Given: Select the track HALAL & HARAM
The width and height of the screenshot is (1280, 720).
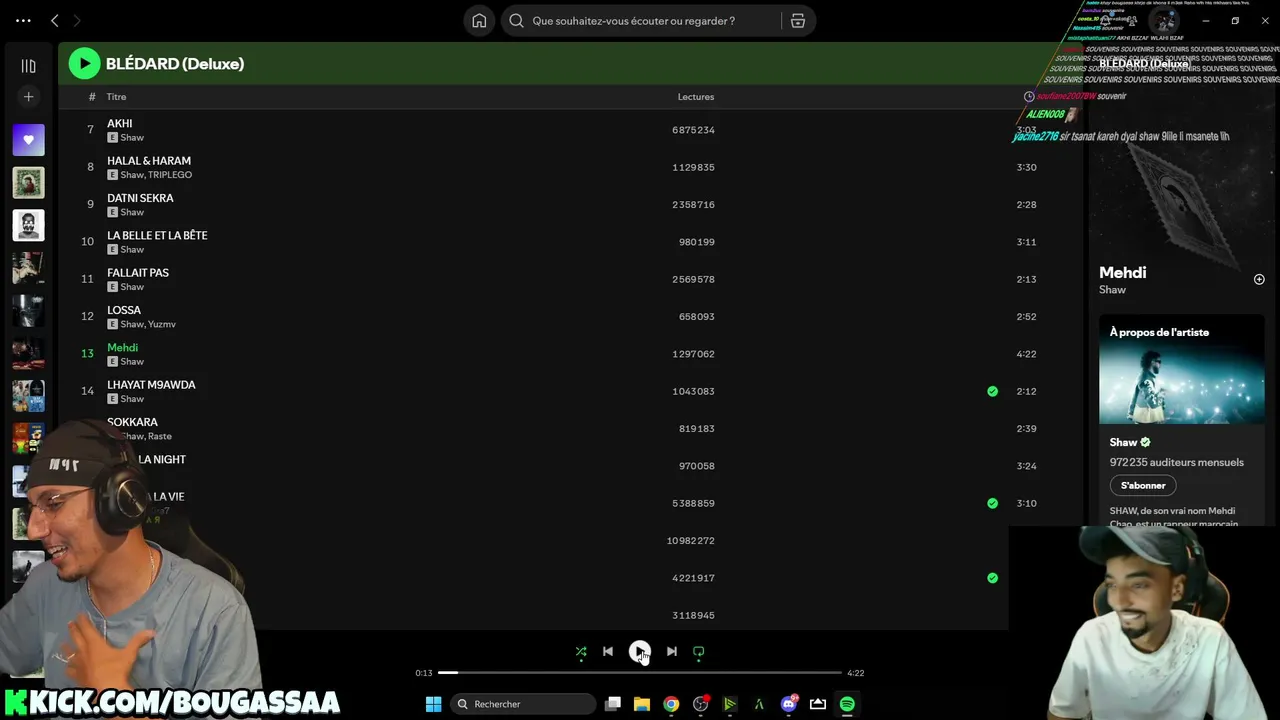Looking at the screenshot, I should pyautogui.click(x=149, y=161).
